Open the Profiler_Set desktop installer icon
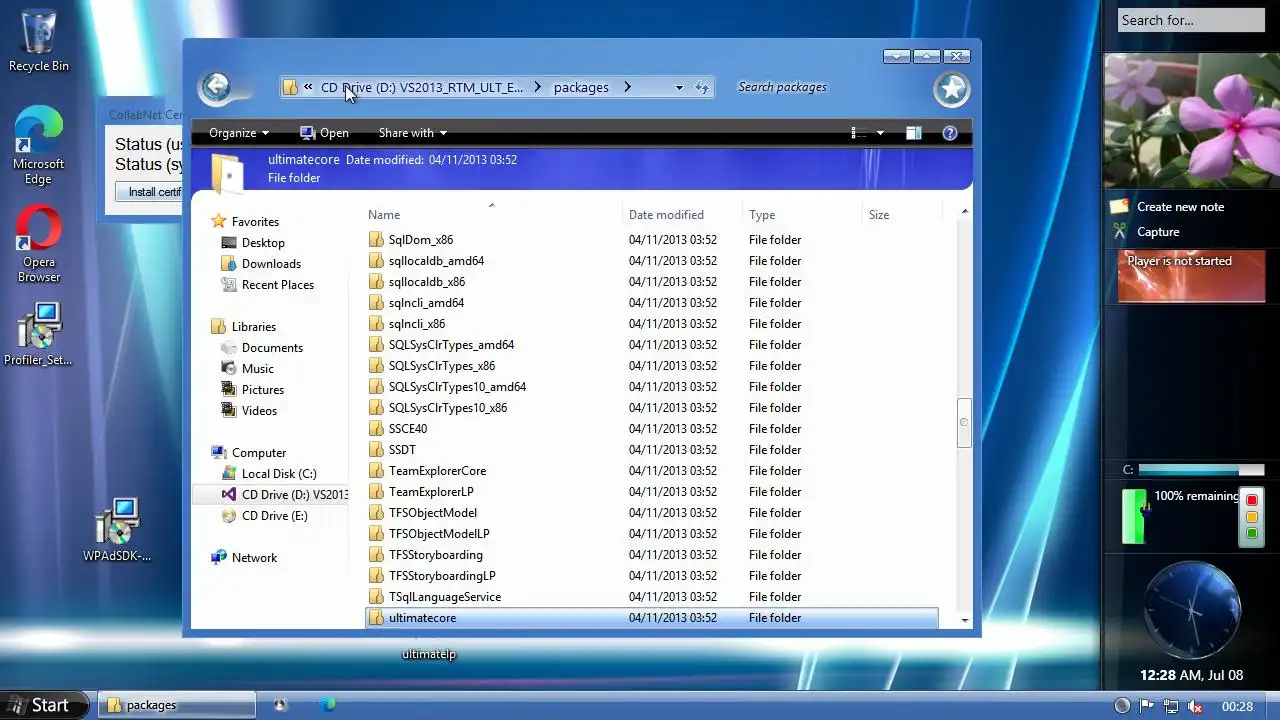 pyautogui.click(x=39, y=335)
